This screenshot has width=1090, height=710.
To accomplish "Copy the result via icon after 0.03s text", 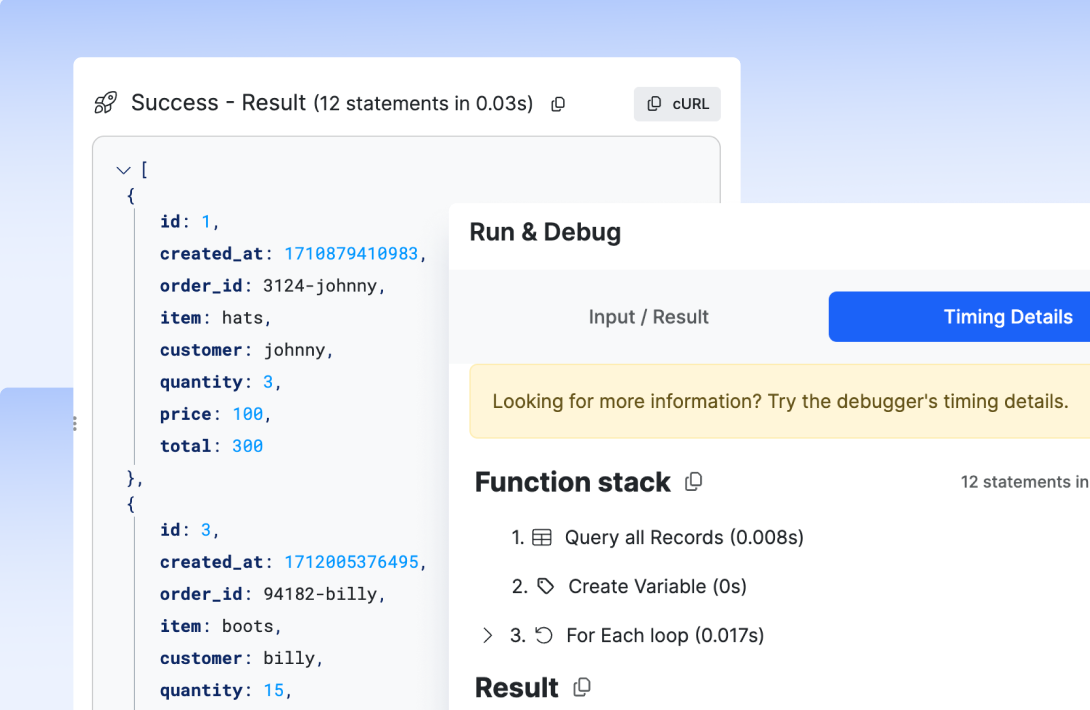I will (557, 104).
